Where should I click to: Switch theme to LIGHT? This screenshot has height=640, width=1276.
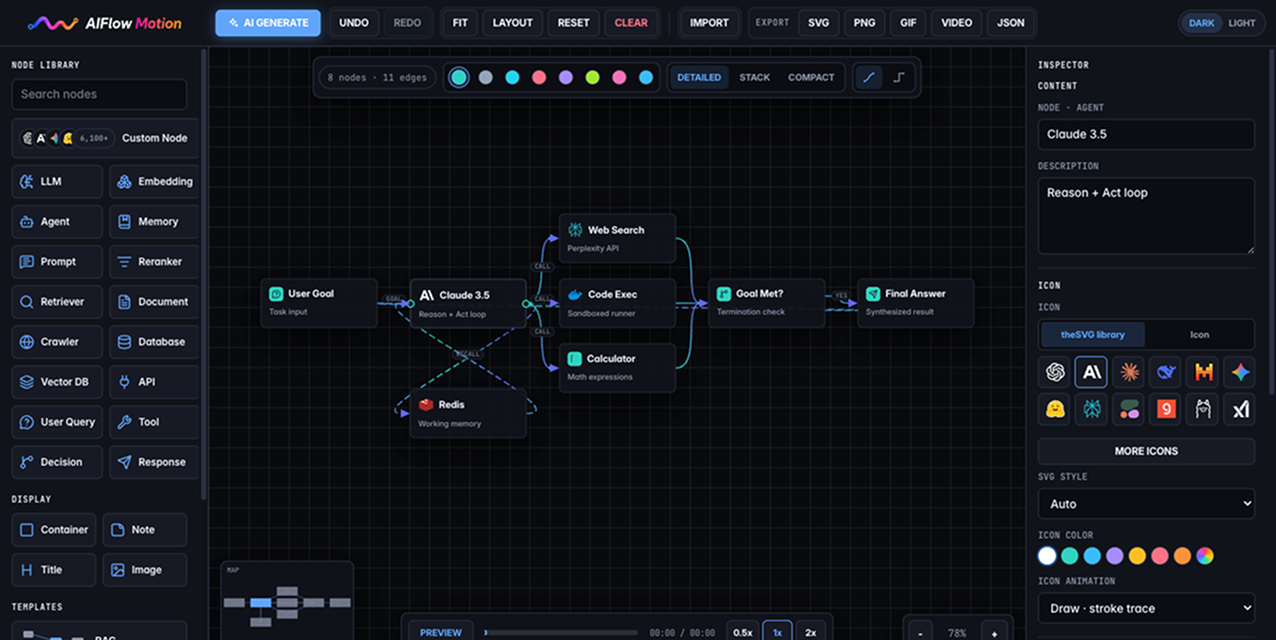tap(1242, 23)
